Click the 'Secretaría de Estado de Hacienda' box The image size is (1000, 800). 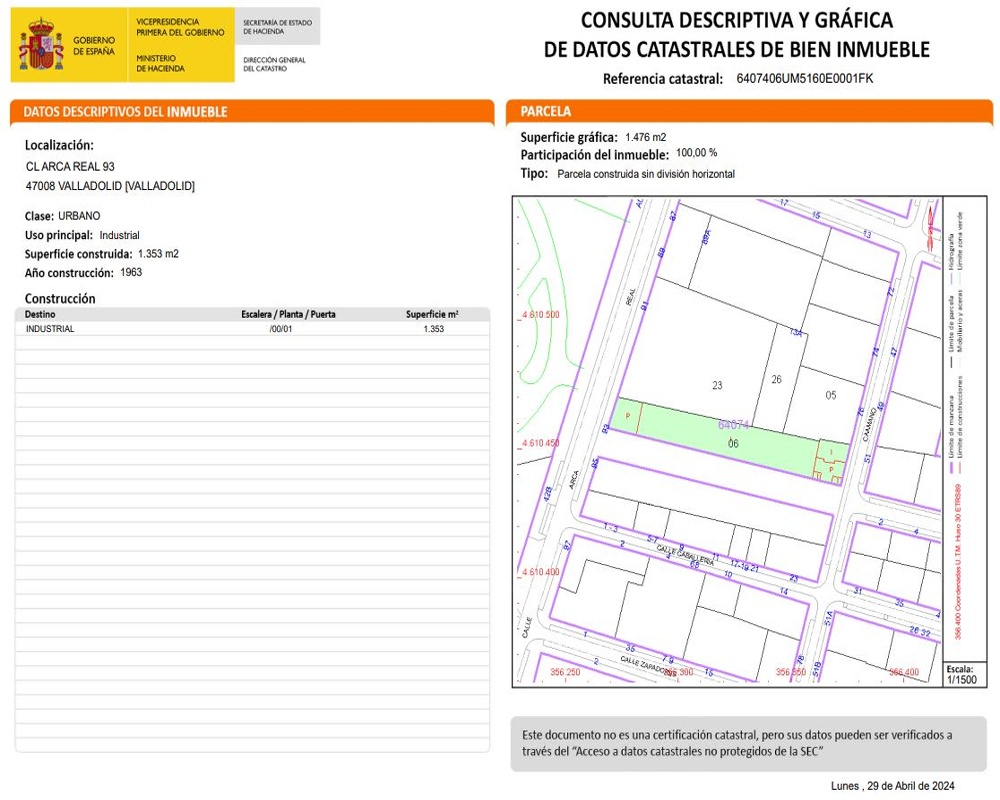277,26
